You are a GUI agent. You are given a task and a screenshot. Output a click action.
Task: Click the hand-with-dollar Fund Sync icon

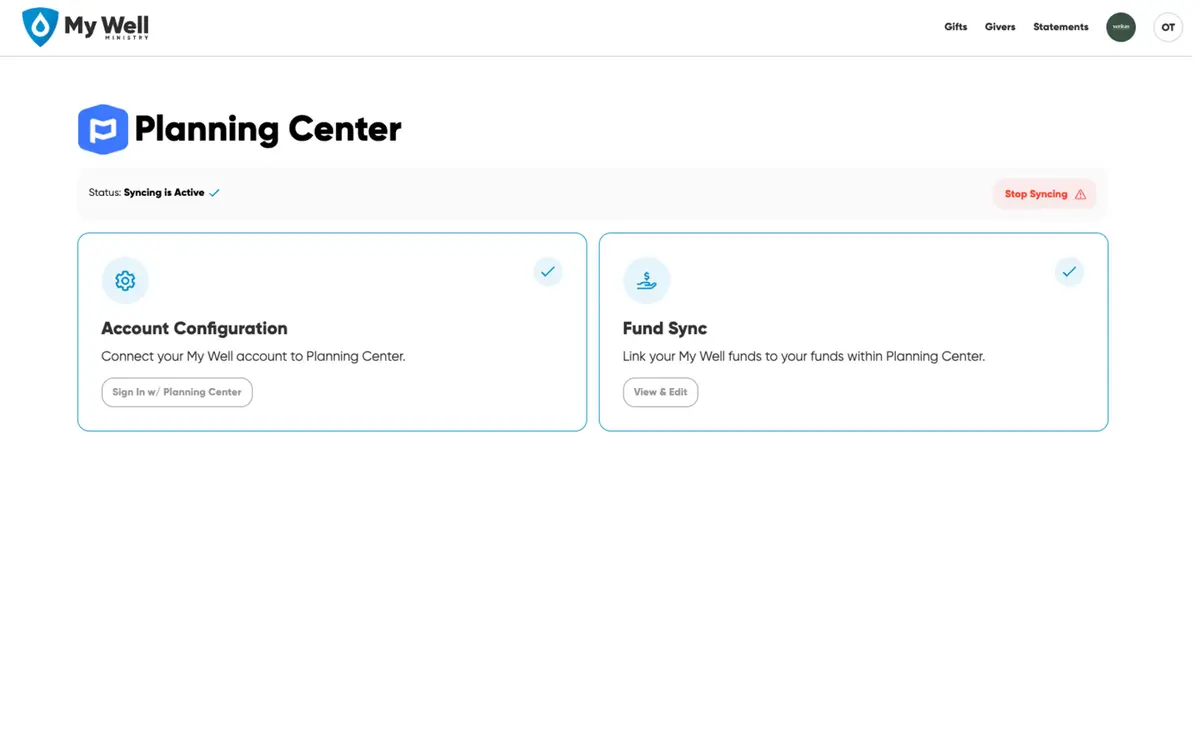[646, 281]
